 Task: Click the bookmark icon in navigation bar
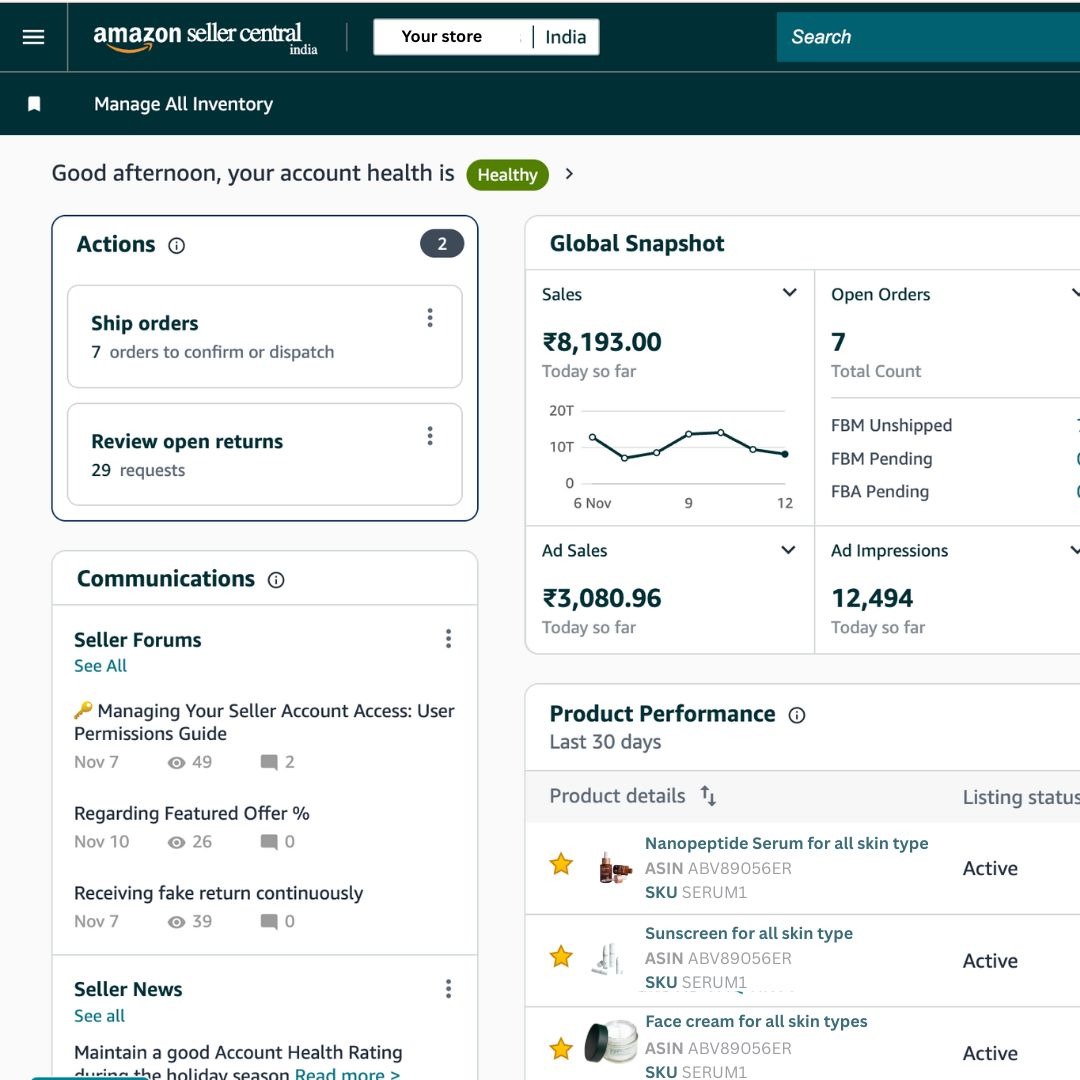point(34,104)
